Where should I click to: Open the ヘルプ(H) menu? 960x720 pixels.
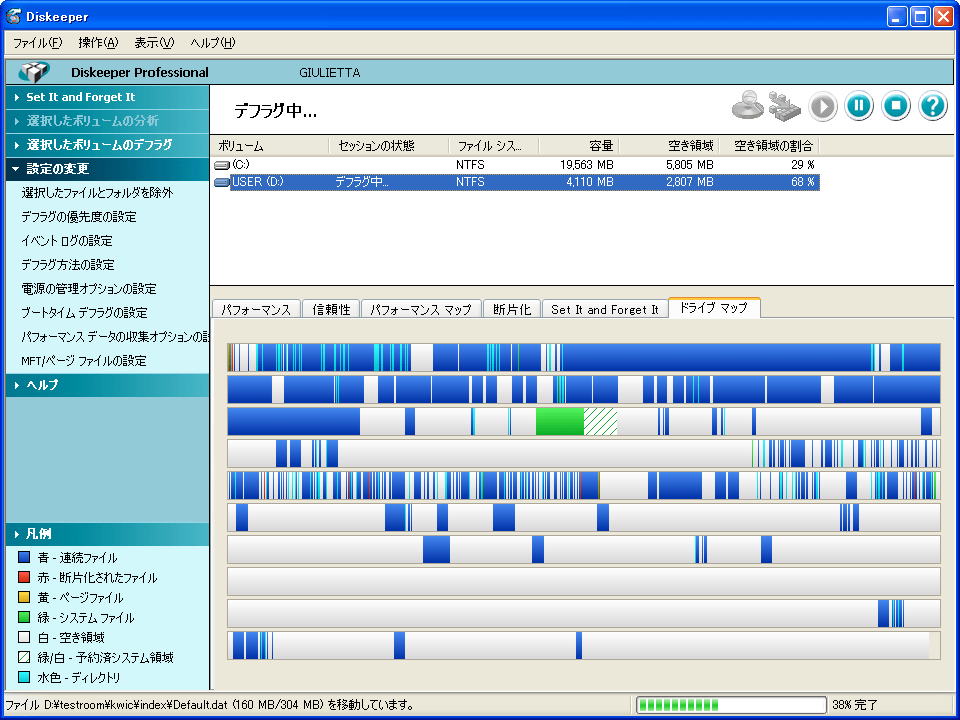pos(212,43)
